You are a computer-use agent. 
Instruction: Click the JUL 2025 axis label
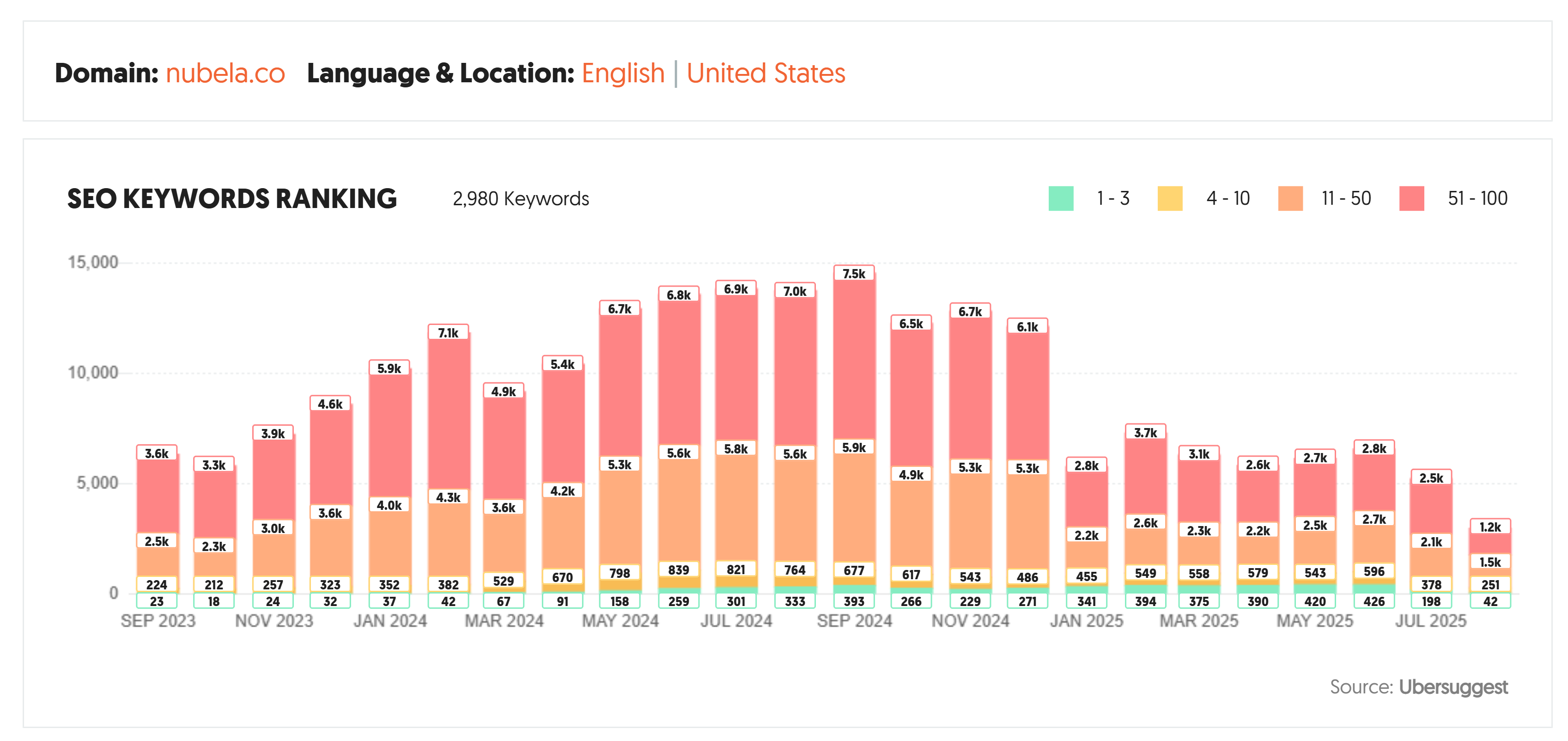tap(1430, 621)
